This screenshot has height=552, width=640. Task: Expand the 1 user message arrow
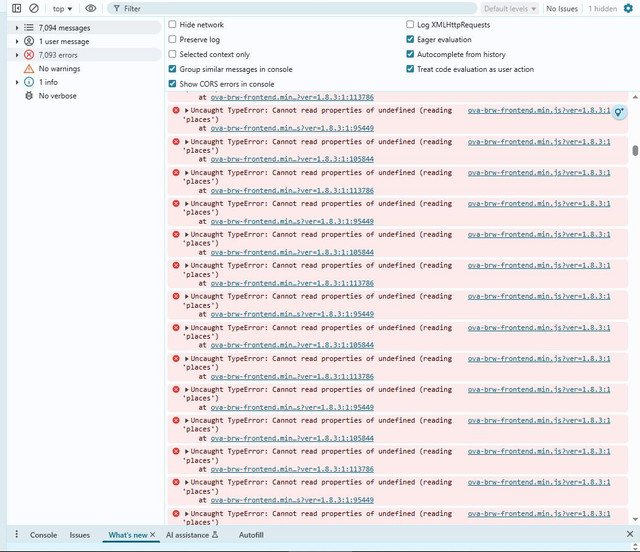point(17,41)
